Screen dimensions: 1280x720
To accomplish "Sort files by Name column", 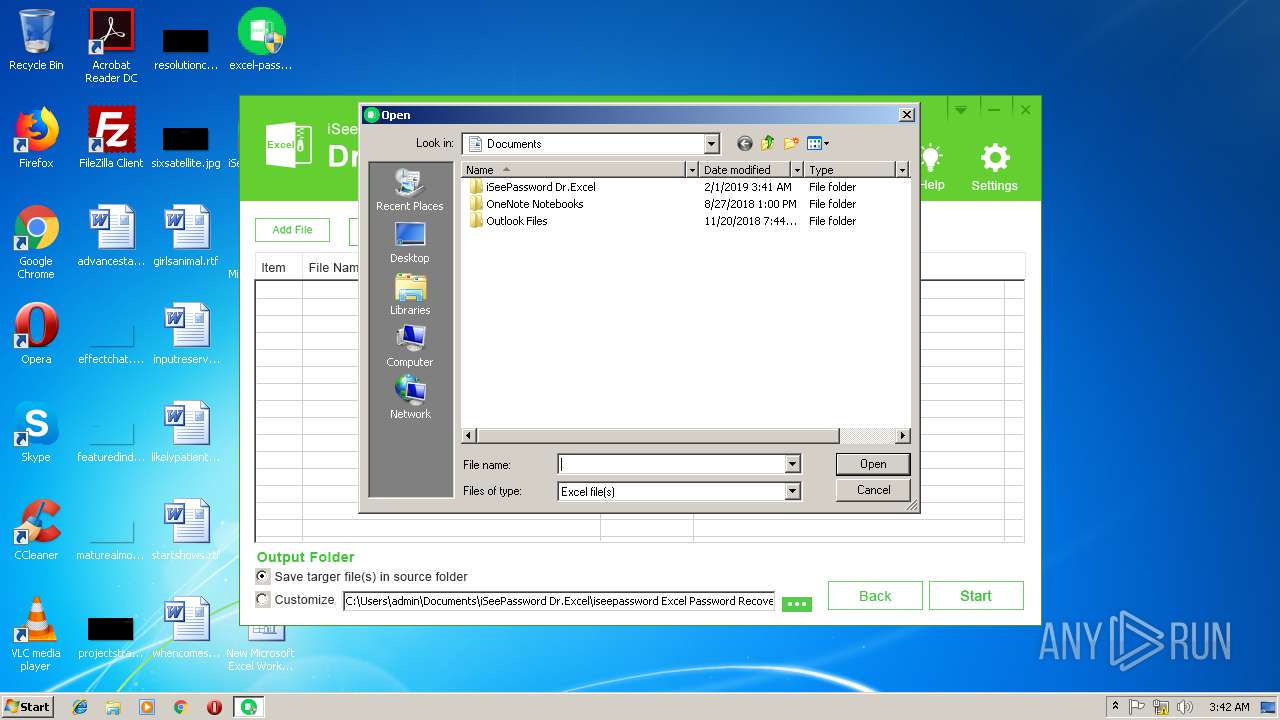I will [574, 170].
